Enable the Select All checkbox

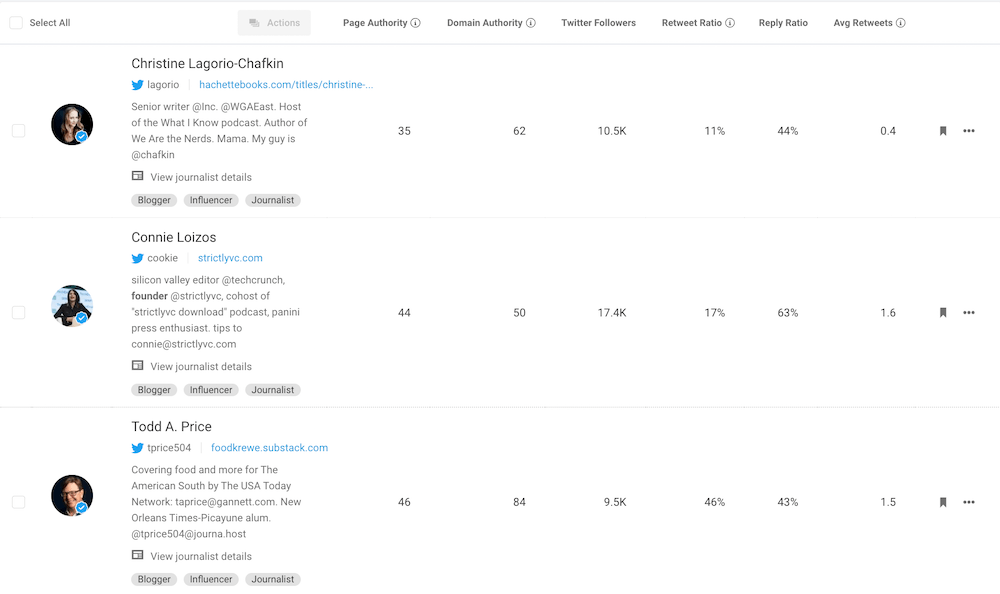[15, 22]
